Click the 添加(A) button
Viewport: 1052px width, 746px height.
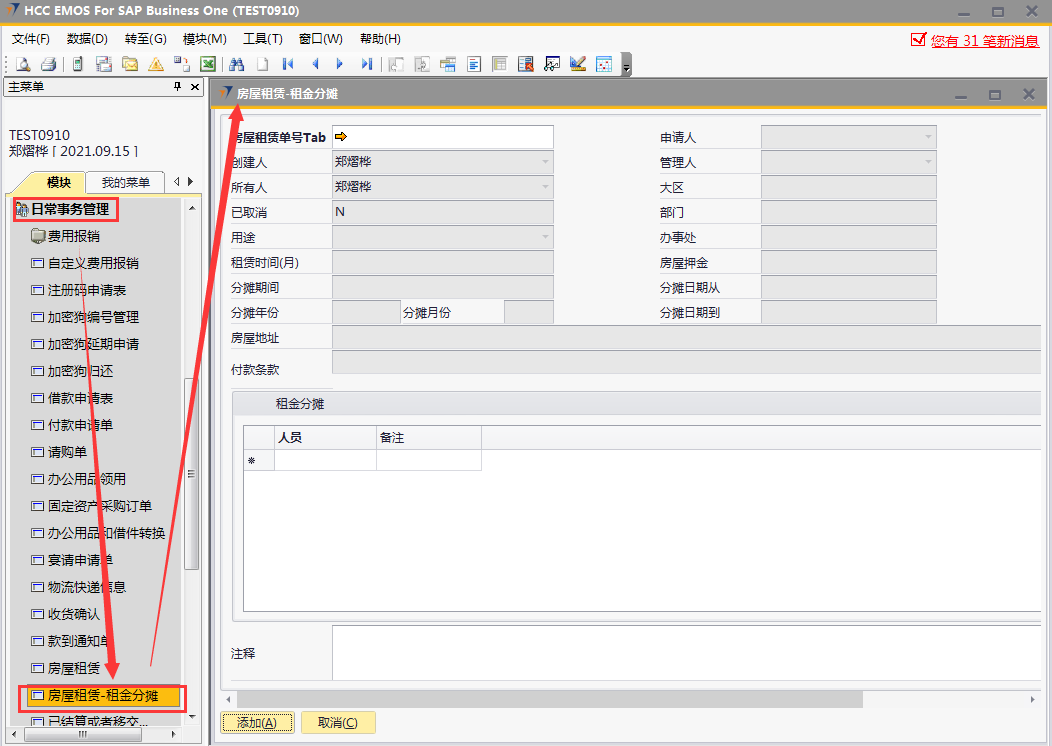[257, 723]
